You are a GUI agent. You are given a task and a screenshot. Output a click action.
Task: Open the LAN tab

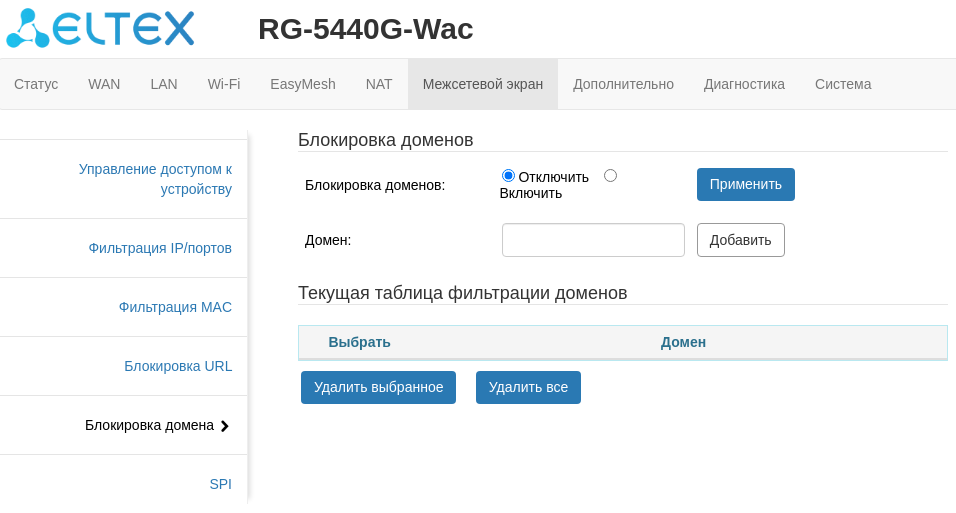click(164, 84)
